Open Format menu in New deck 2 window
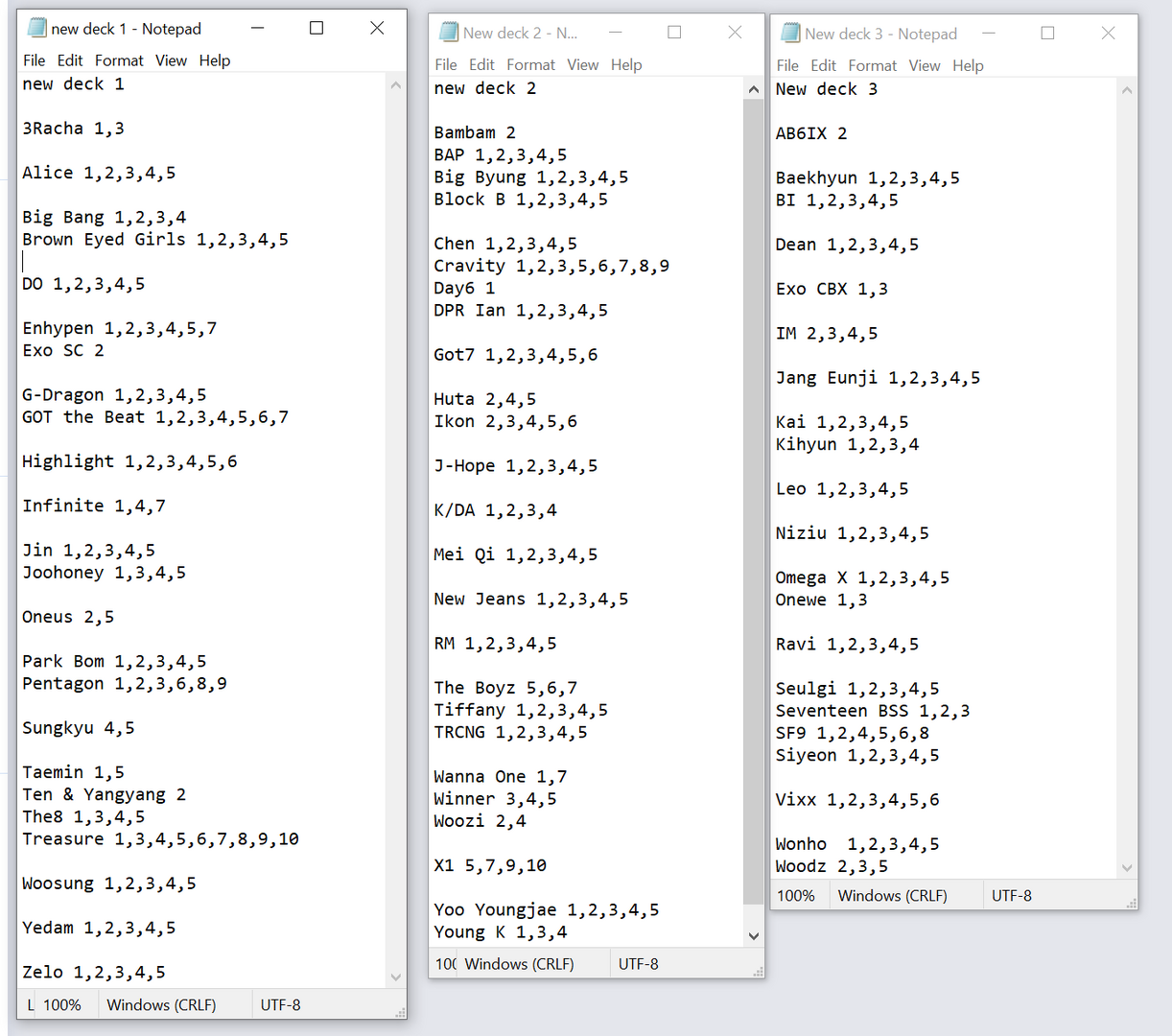 [x=531, y=65]
